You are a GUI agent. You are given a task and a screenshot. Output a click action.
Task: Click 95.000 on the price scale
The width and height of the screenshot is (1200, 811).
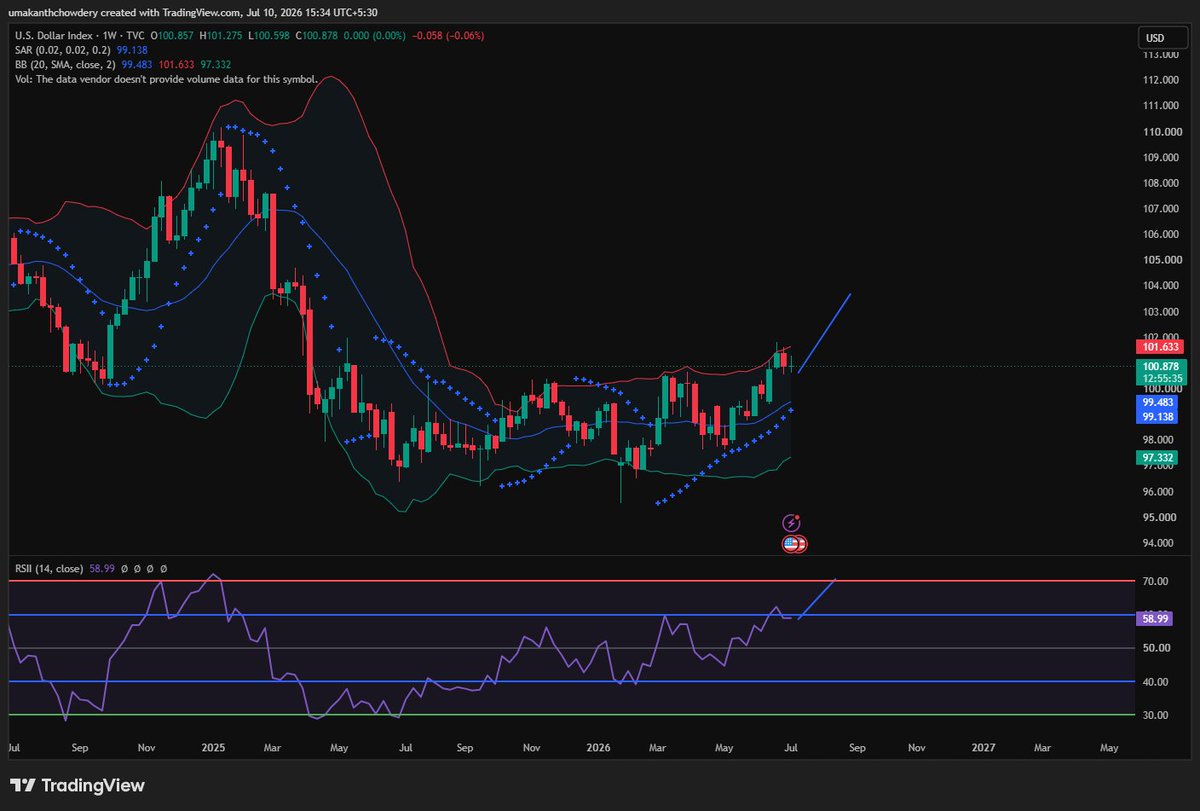(1160, 518)
